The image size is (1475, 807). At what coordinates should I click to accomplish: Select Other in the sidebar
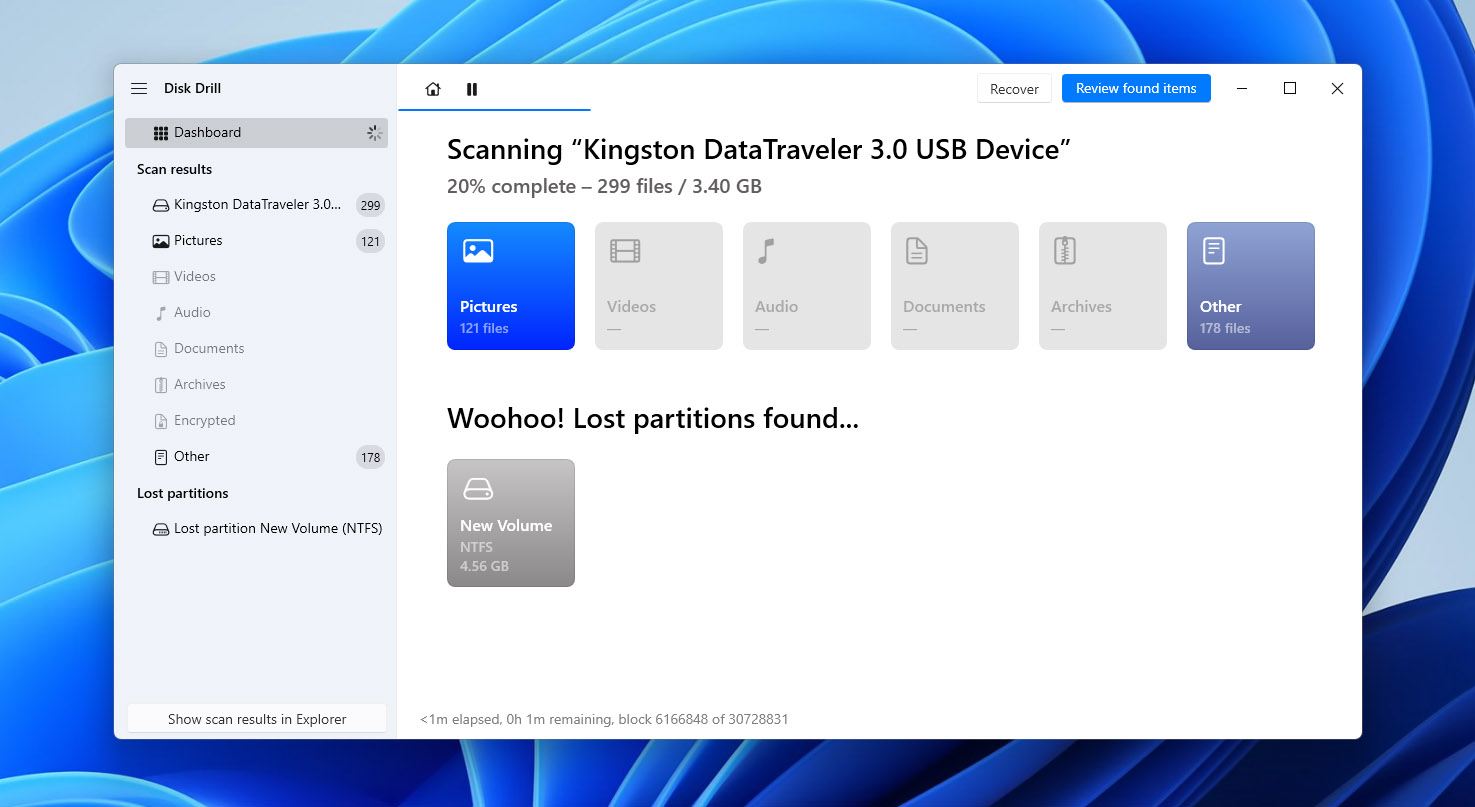point(256,457)
